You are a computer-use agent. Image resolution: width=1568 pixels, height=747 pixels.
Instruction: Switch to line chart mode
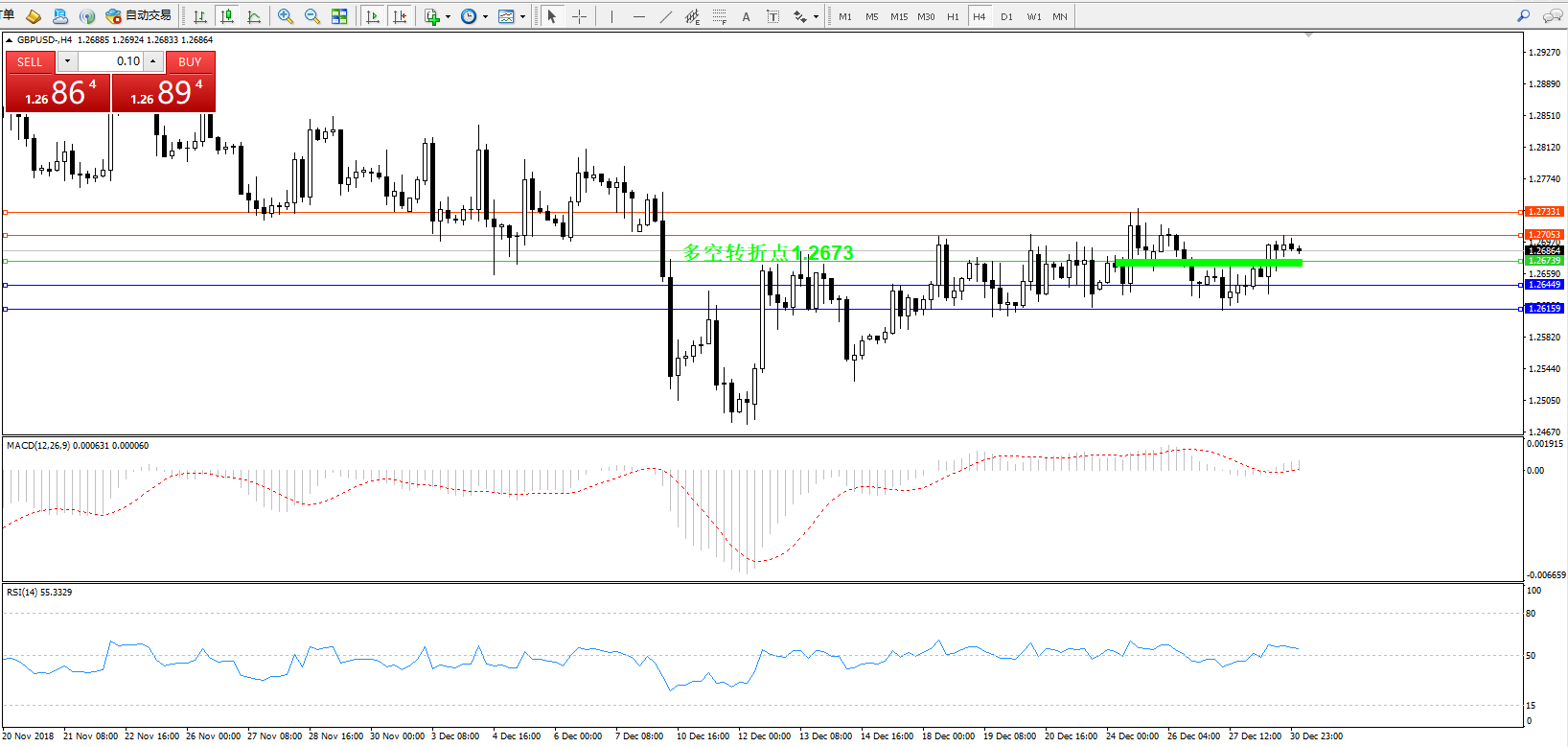click(254, 16)
